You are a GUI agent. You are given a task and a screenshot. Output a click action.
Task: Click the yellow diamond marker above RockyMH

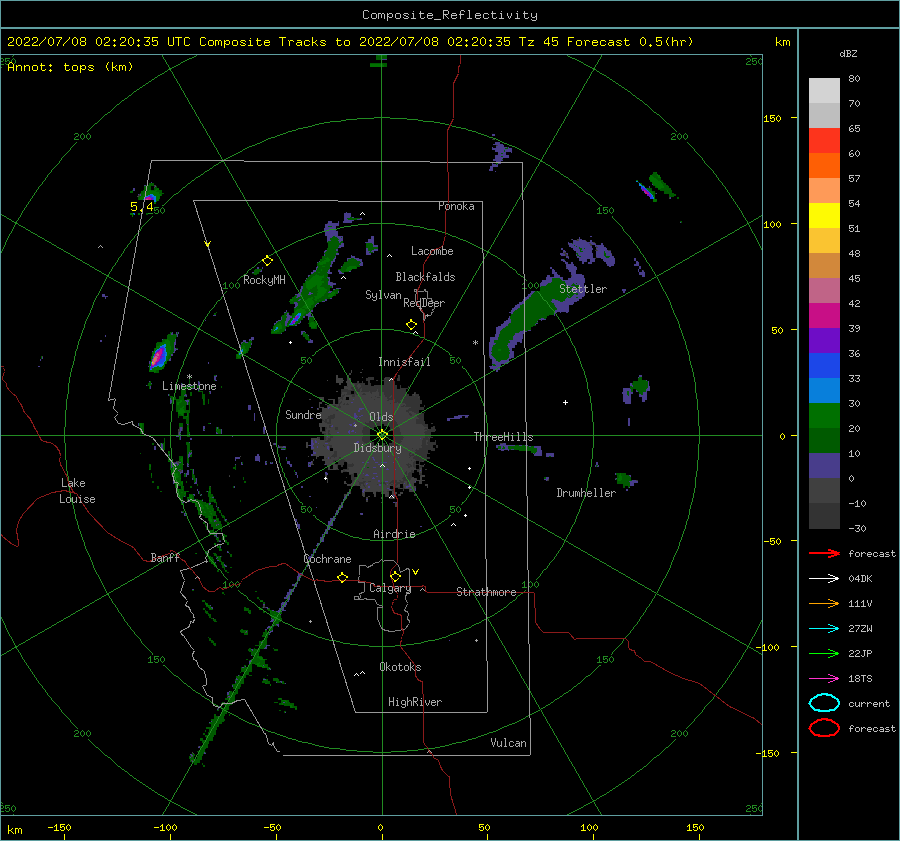coord(267,261)
